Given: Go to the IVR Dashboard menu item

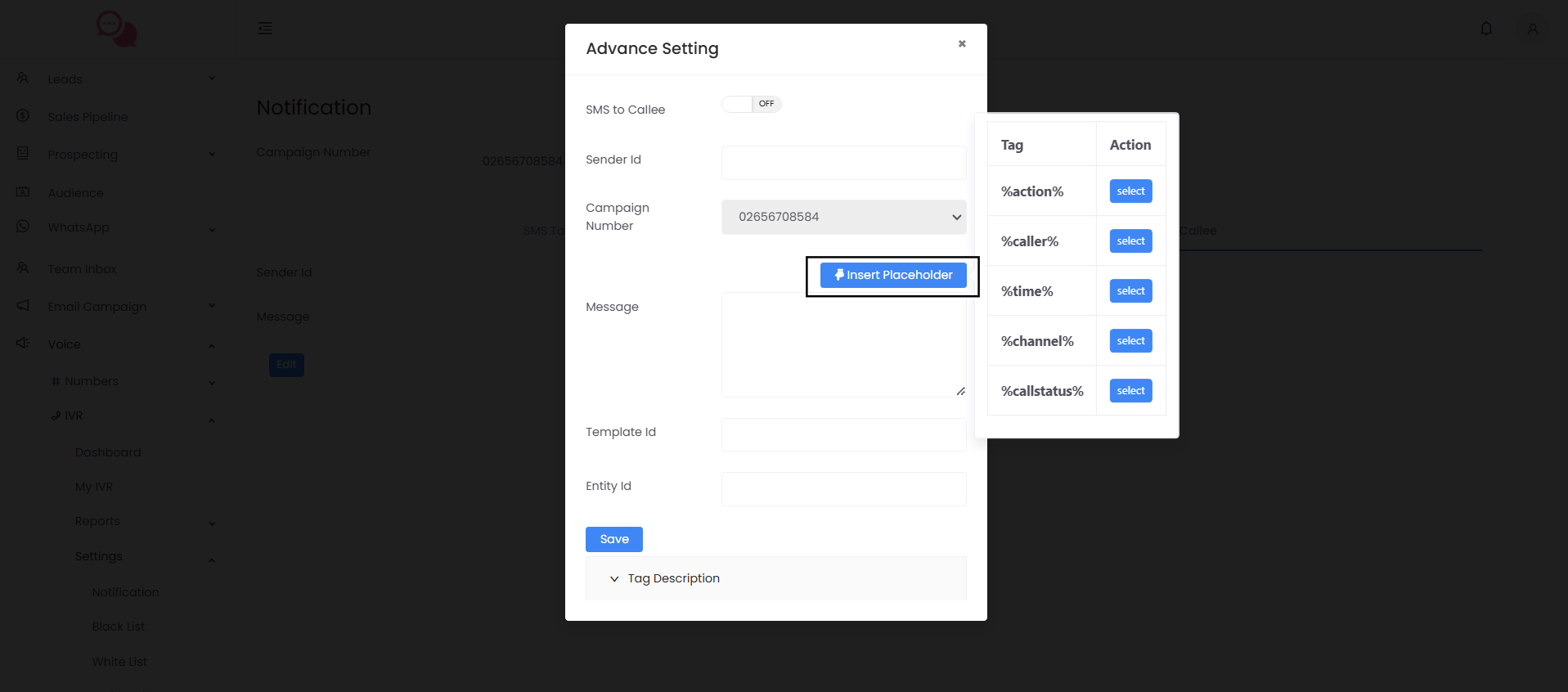Looking at the screenshot, I should [108, 452].
